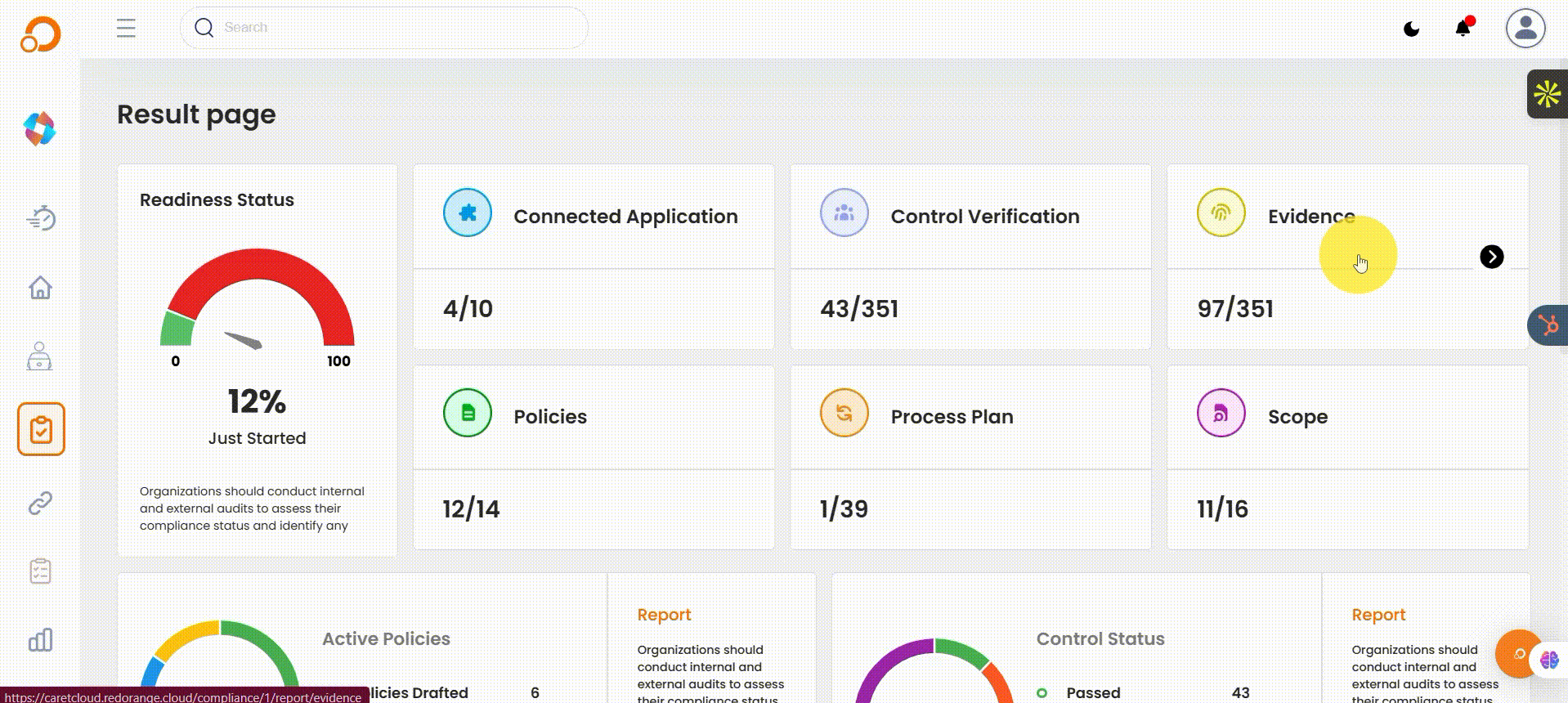Open the Control Verification card
The image size is (1568, 703).
[970, 257]
